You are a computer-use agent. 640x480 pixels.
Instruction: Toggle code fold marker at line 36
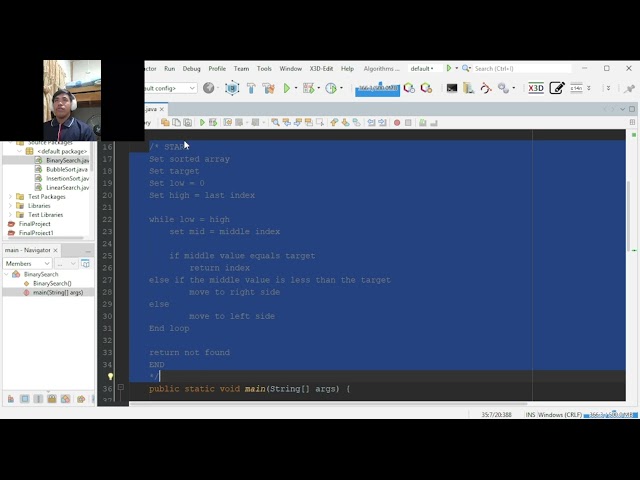click(x=121, y=387)
